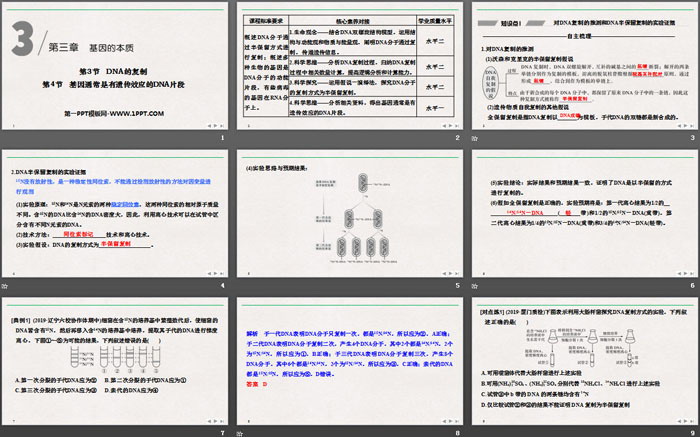This screenshot has width=700, height=437.
Task: Click the red 半保留复制 answer on slide 4
Action: [x=116, y=244]
